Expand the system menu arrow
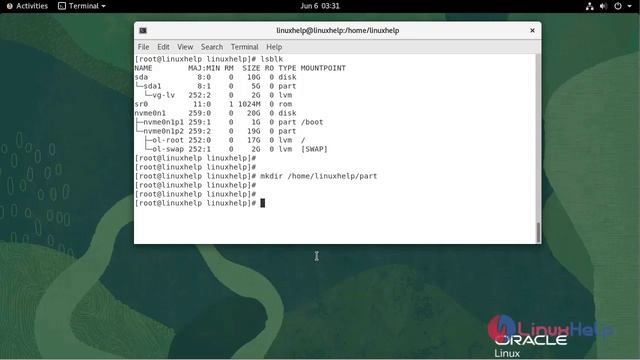Viewport: 640px width, 360px height. pos(629,6)
